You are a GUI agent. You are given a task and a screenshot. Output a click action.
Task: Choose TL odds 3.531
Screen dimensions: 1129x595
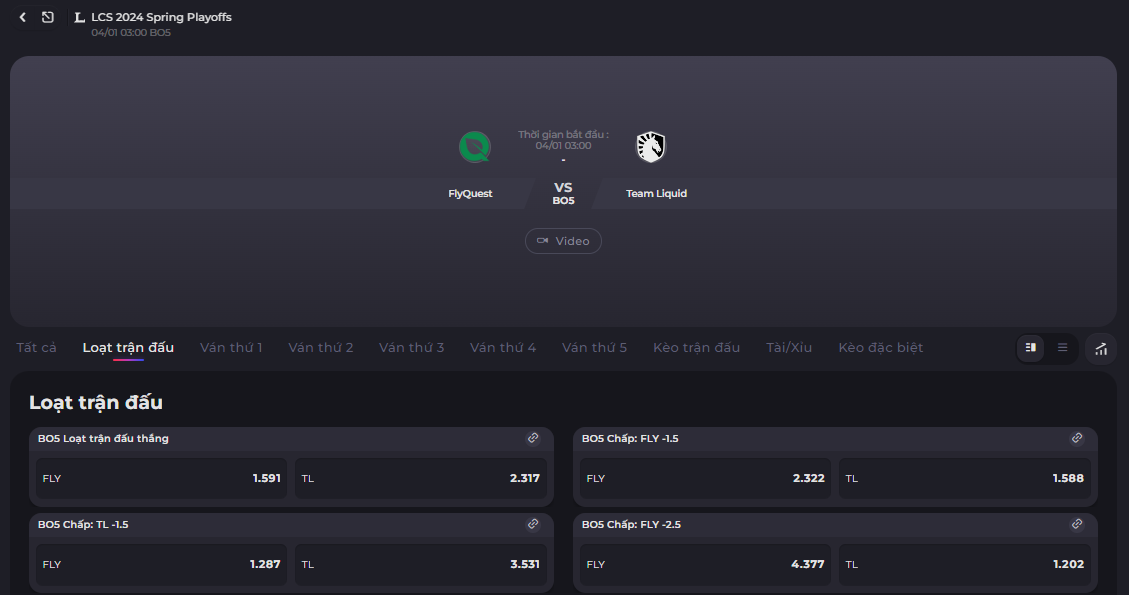coord(420,565)
